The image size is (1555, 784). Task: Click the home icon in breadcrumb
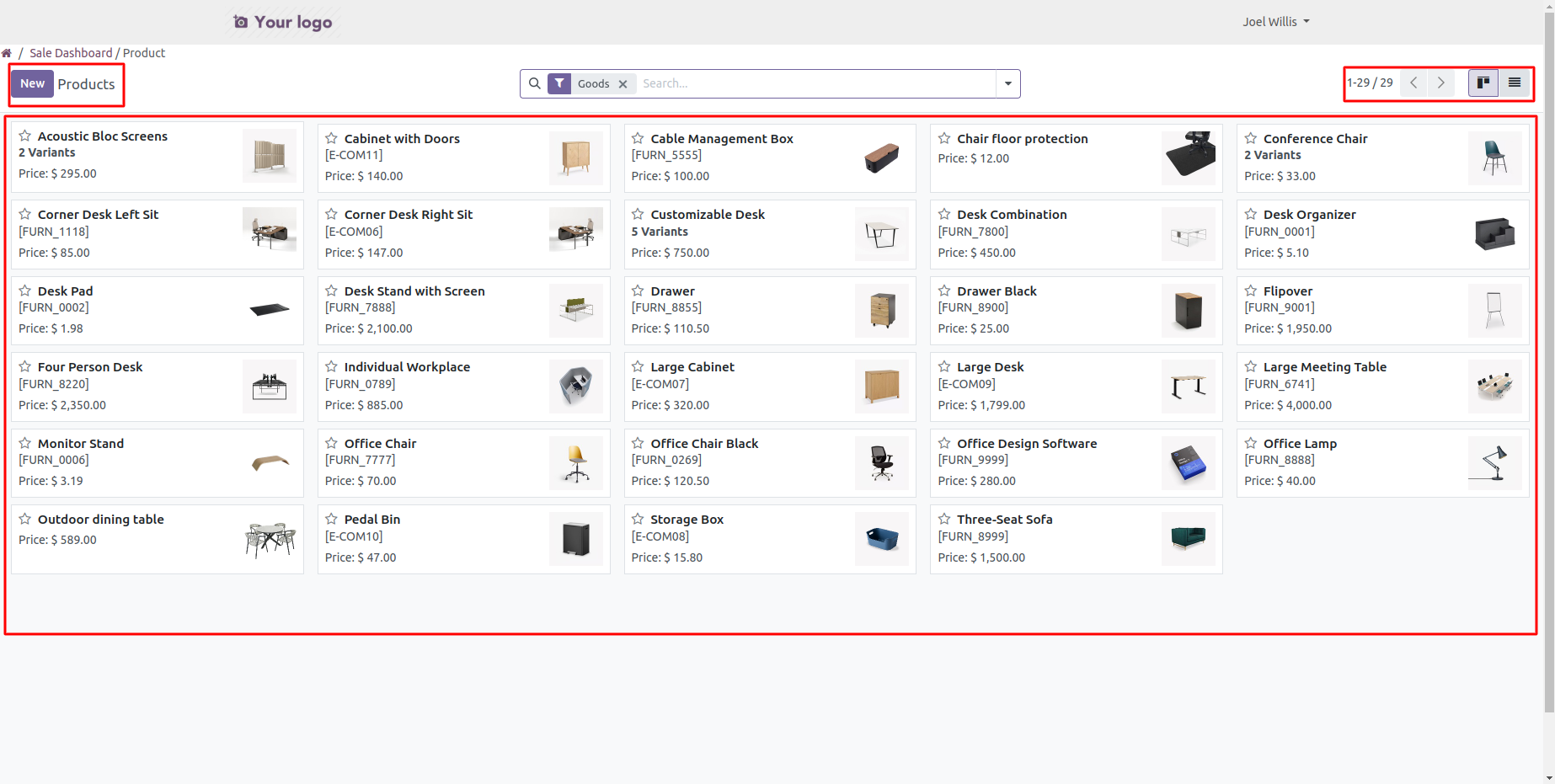click(x=7, y=53)
